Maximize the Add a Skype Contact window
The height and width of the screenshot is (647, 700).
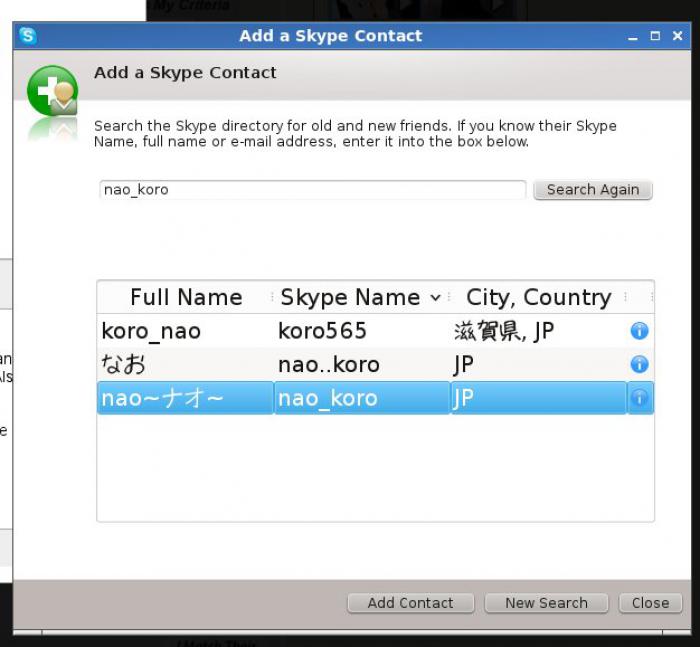click(x=655, y=36)
